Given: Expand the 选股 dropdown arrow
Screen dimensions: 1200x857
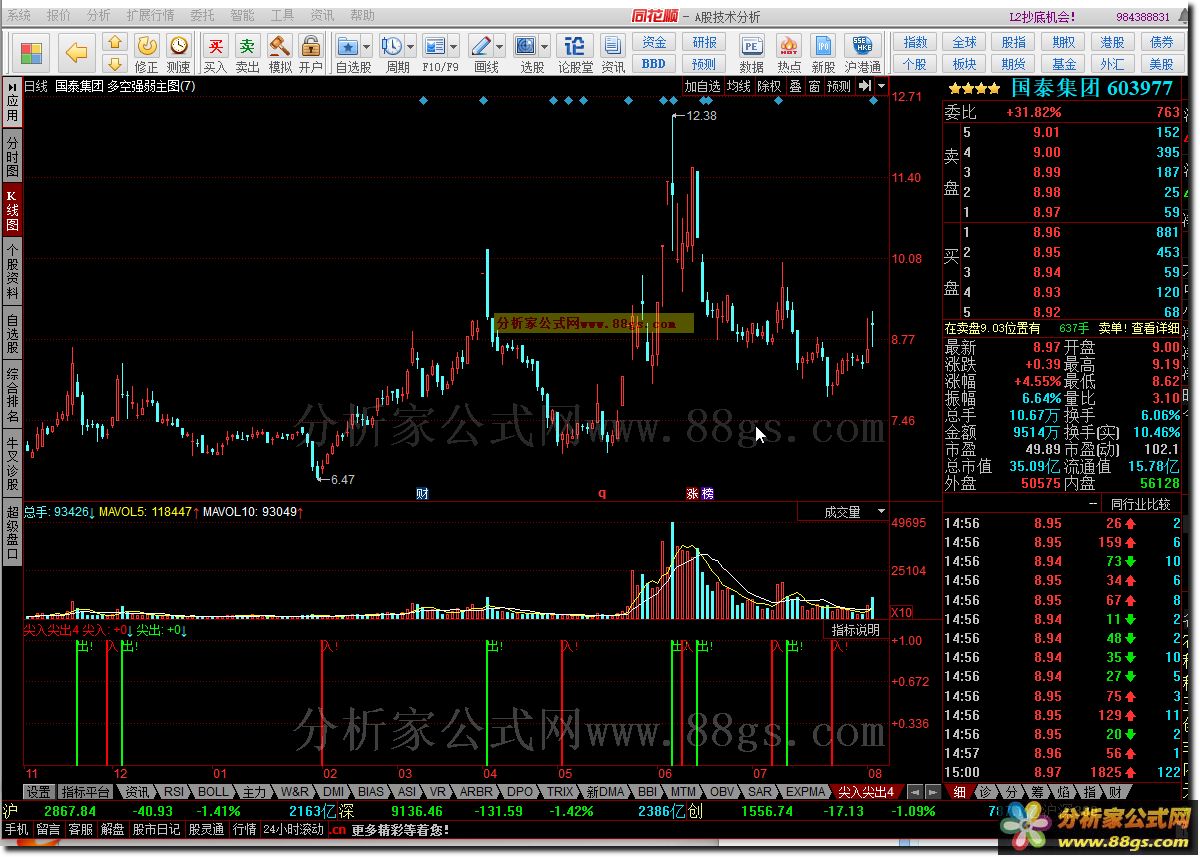Looking at the screenshot, I should [544, 46].
